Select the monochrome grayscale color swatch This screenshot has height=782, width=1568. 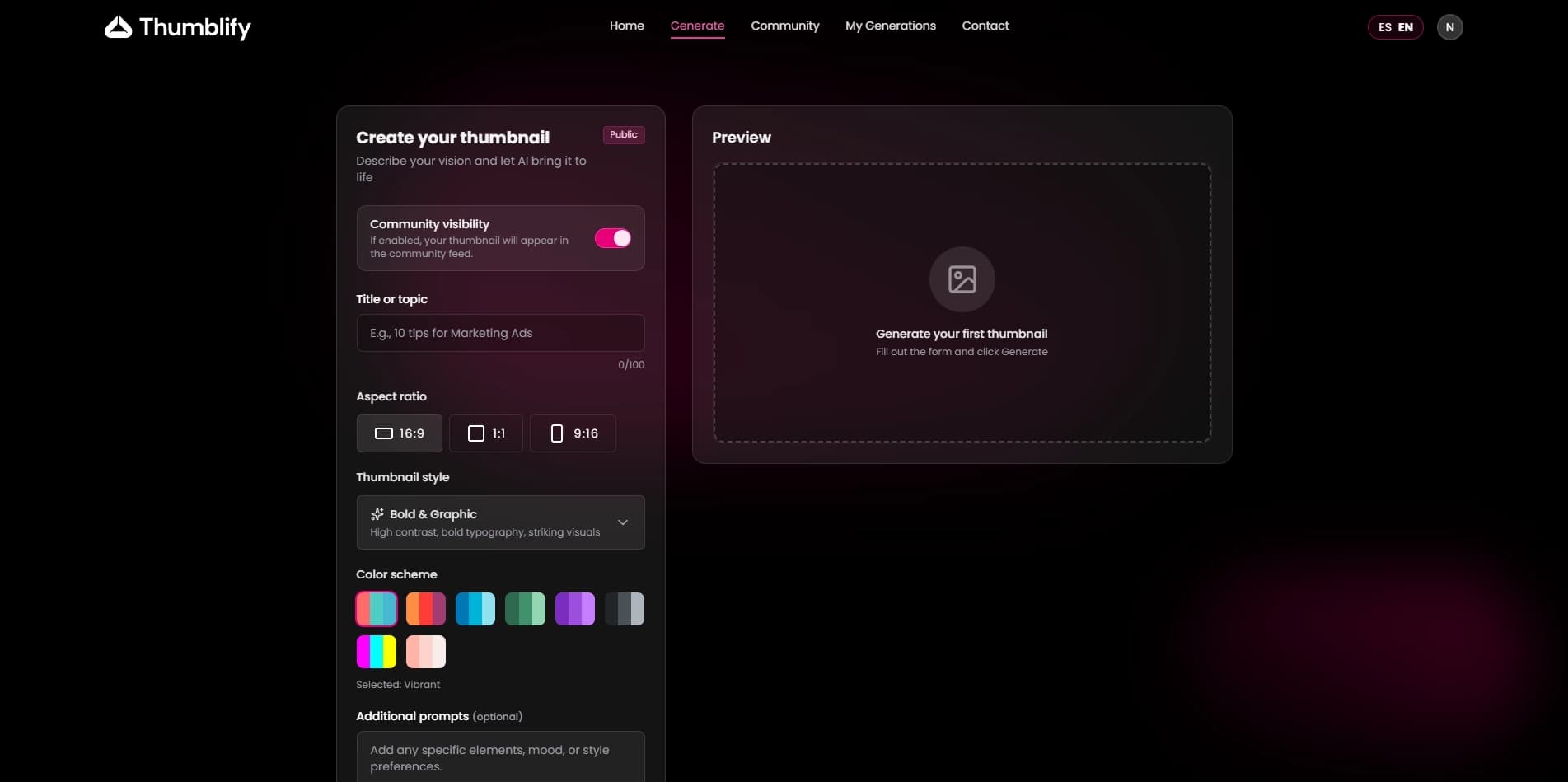[x=624, y=608]
